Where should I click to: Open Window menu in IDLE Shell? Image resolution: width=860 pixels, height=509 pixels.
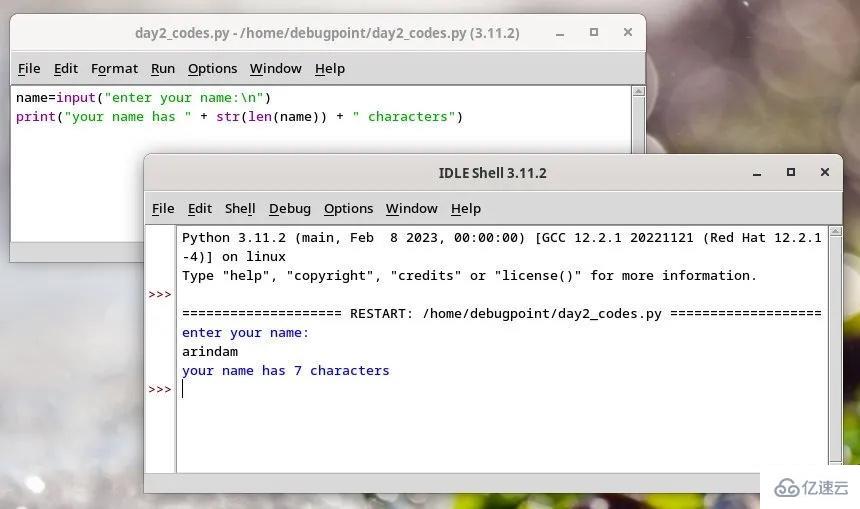click(412, 208)
